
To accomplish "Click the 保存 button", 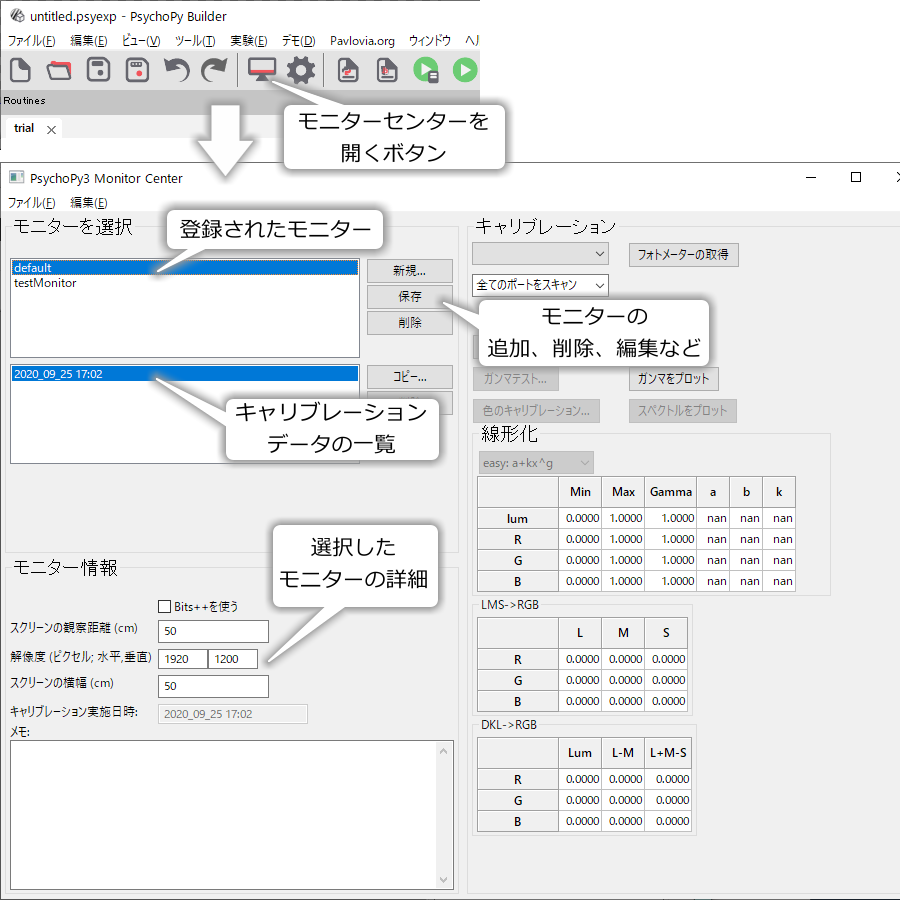I will (410, 297).
